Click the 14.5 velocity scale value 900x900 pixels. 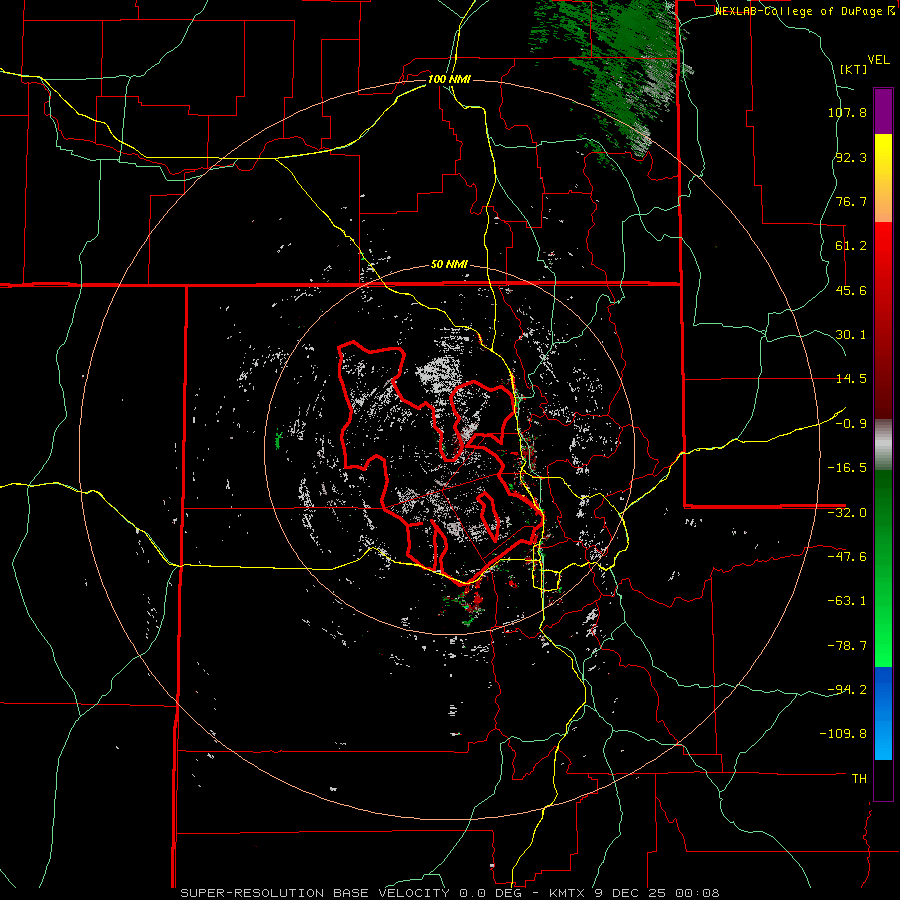pyautogui.click(x=851, y=379)
